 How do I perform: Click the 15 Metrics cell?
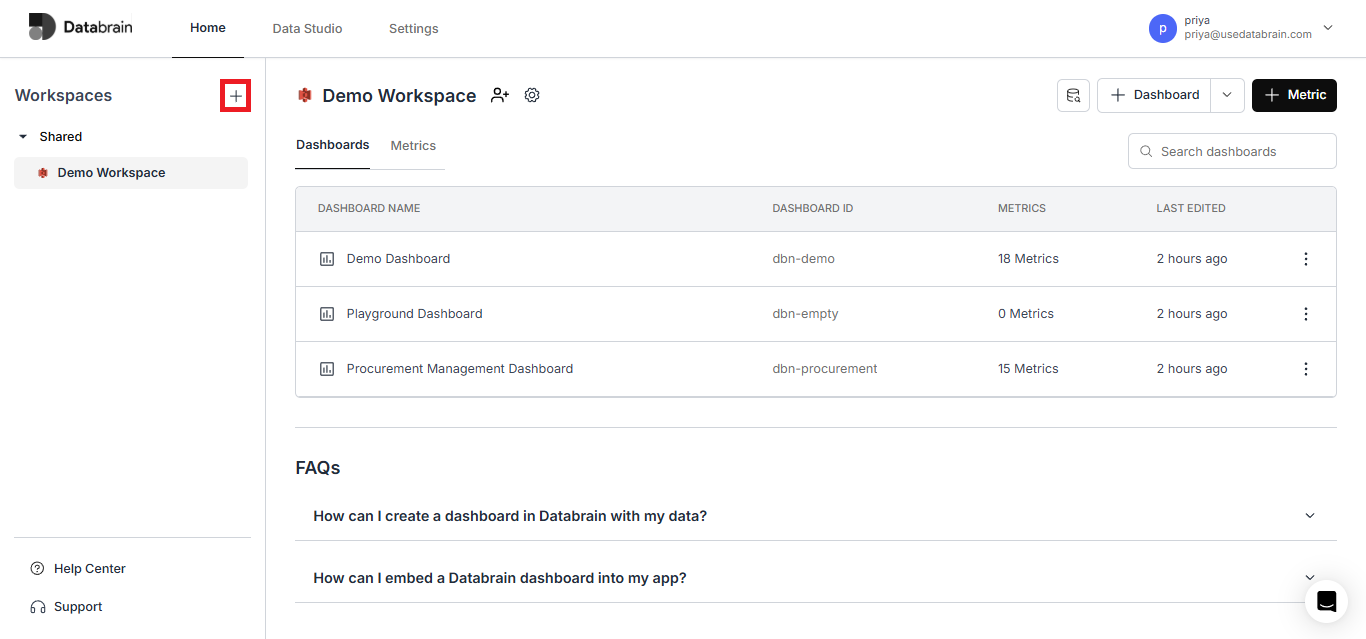click(1028, 369)
